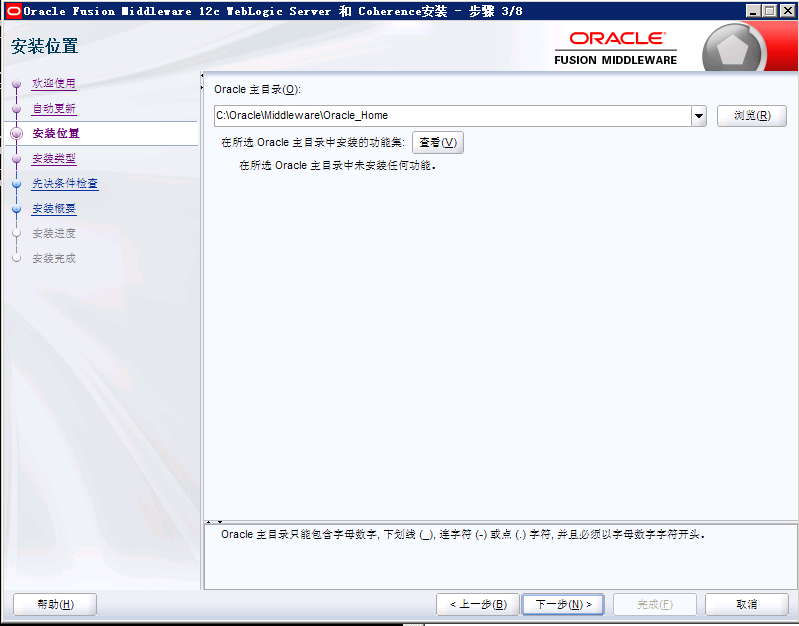The image size is (799, 626).
Task: Click the step circle beside 自动更新
Action: [x=16, y=109]
